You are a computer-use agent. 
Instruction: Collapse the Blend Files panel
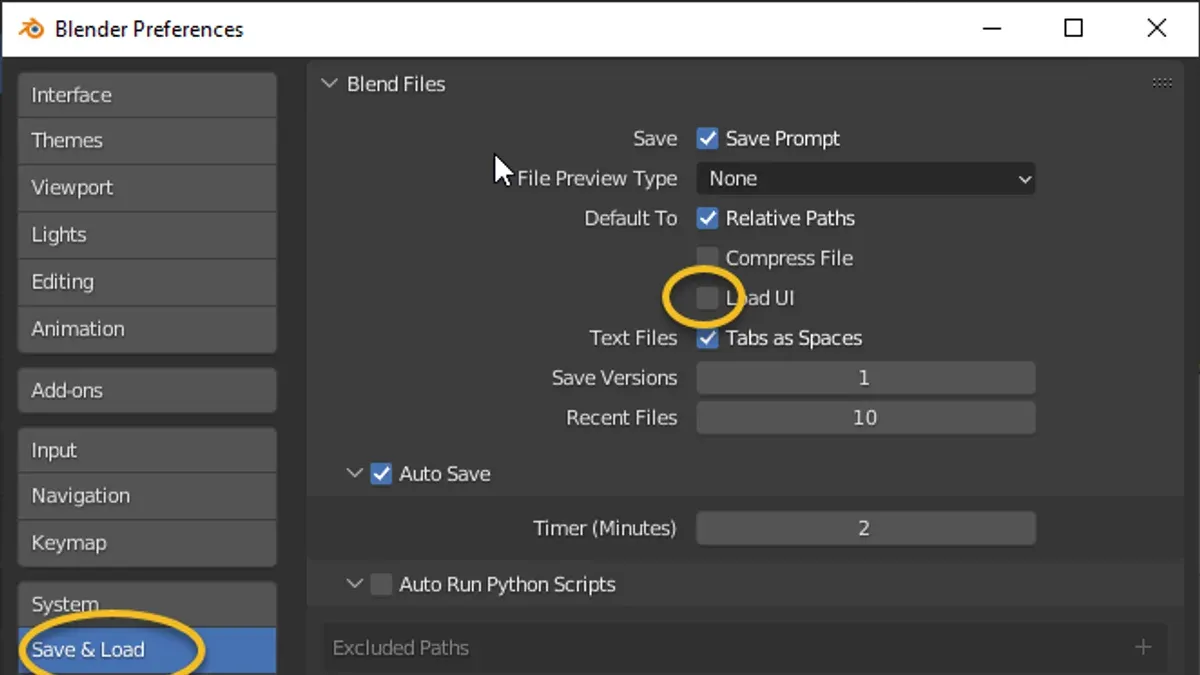(329, 84)
